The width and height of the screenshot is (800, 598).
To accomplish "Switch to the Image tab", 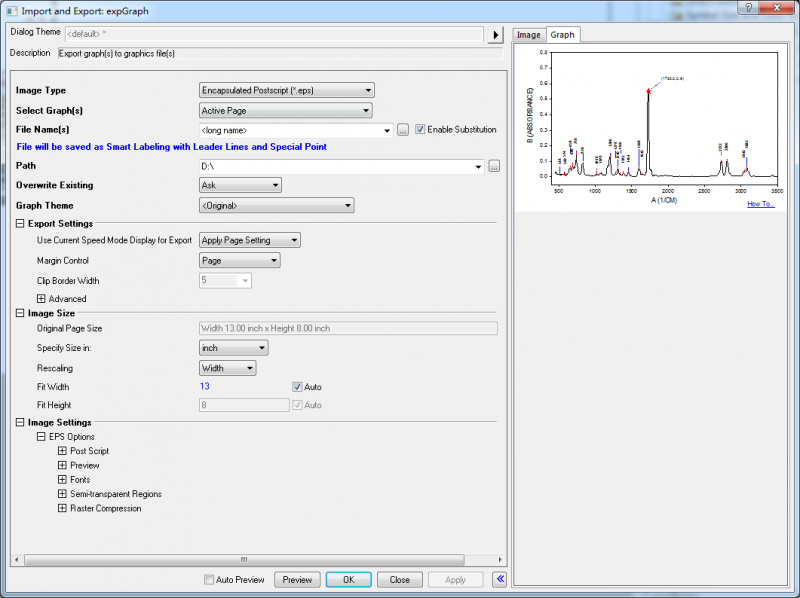I will tap(529, 35).
